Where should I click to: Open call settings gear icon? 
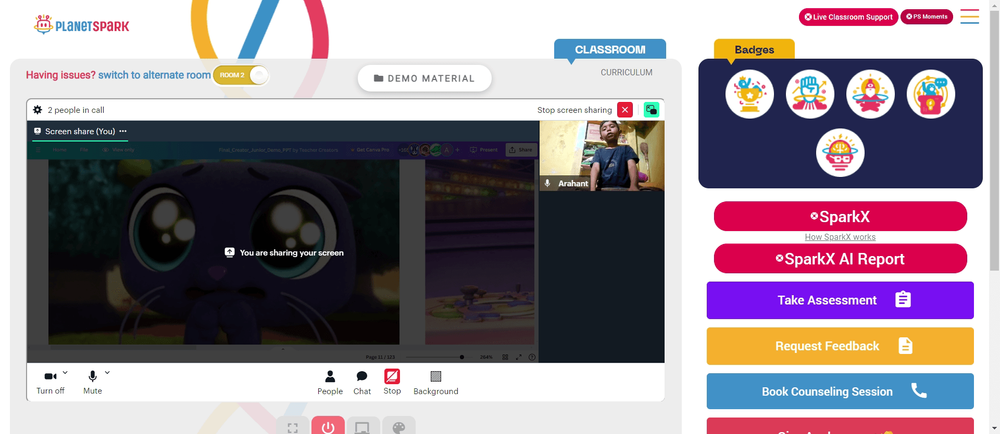point(38,110)
